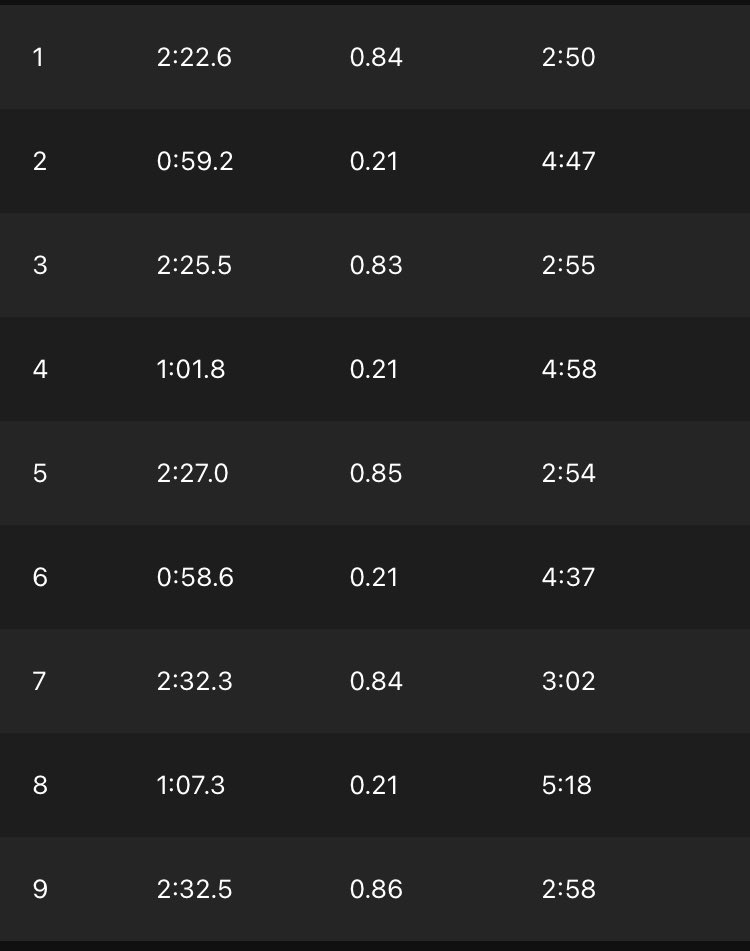Tap lap 7 time 2:32.3
Viewport: 750px width, 951px height.
point(195,681)
